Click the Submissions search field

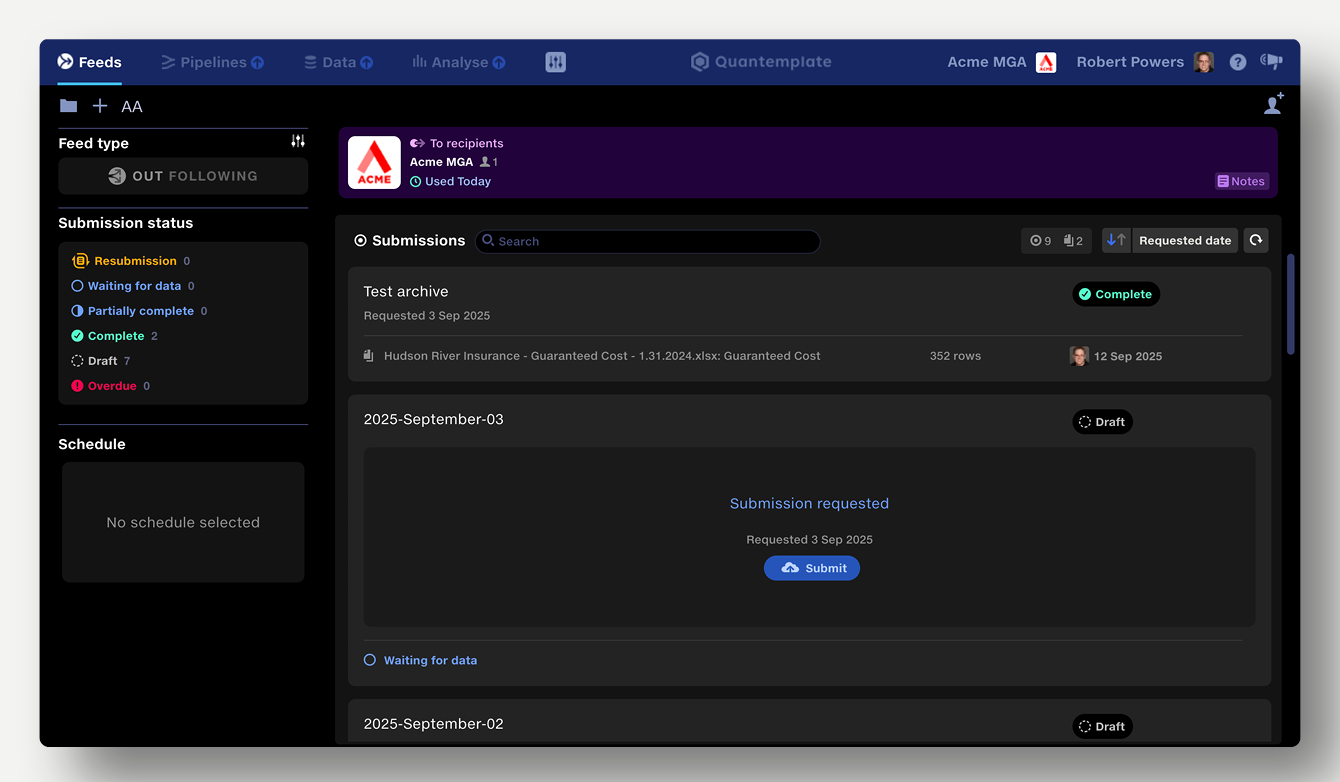pos(647,241)
